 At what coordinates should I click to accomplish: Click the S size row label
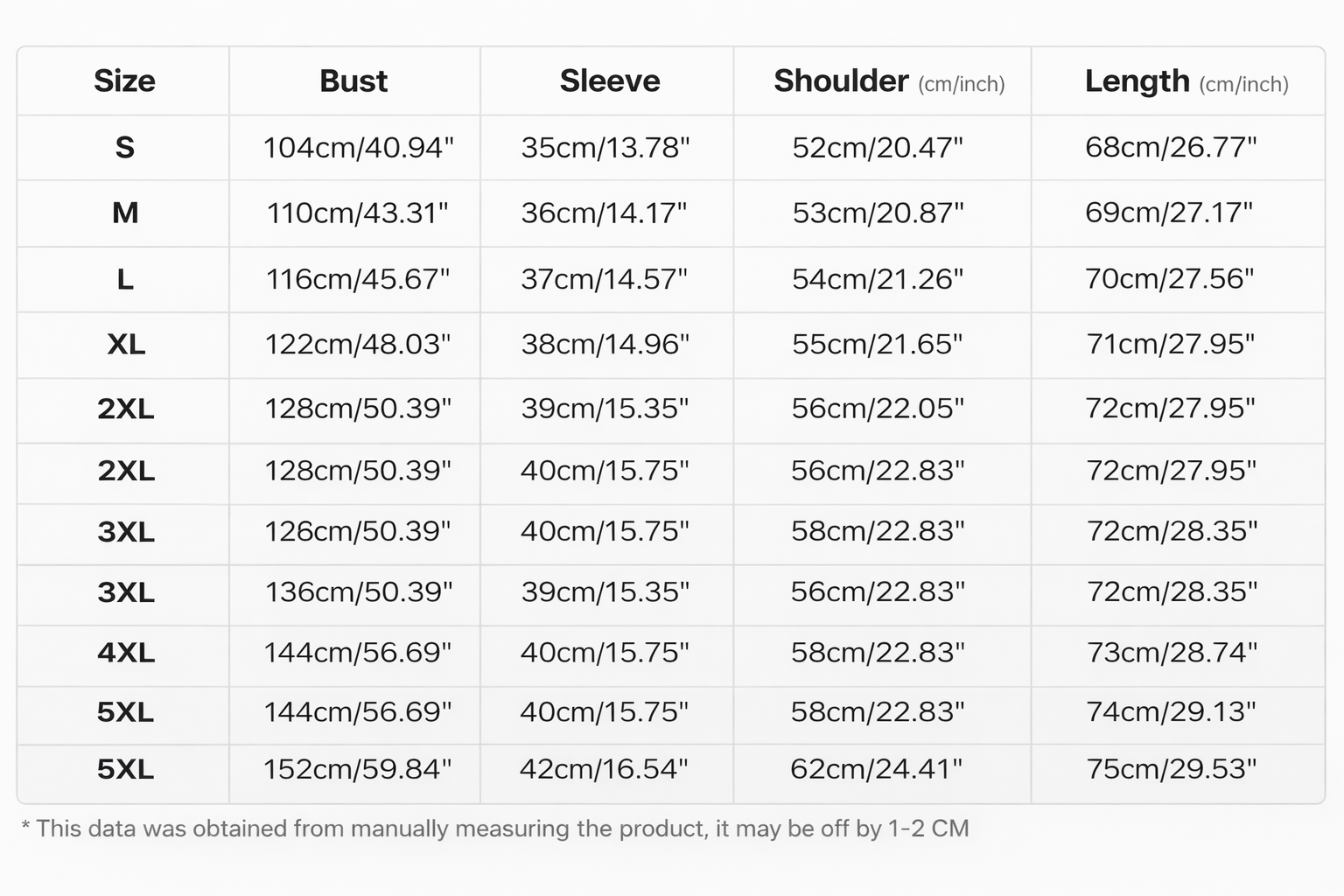(x=124, y=148)
